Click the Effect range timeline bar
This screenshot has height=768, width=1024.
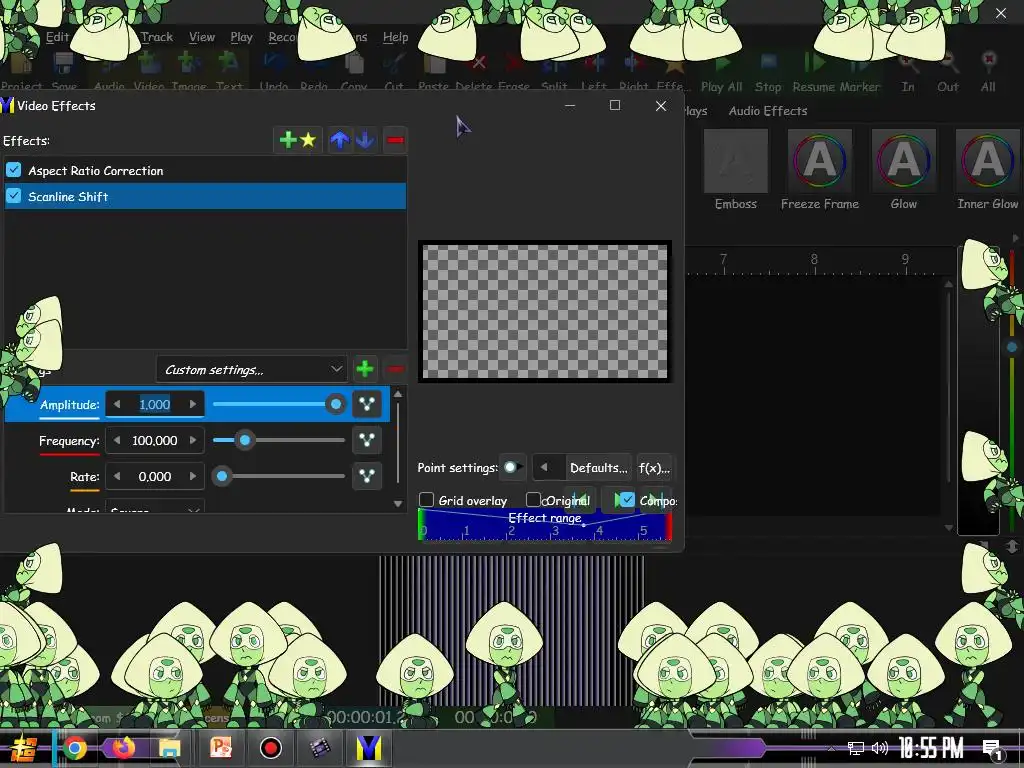point(545,524)
